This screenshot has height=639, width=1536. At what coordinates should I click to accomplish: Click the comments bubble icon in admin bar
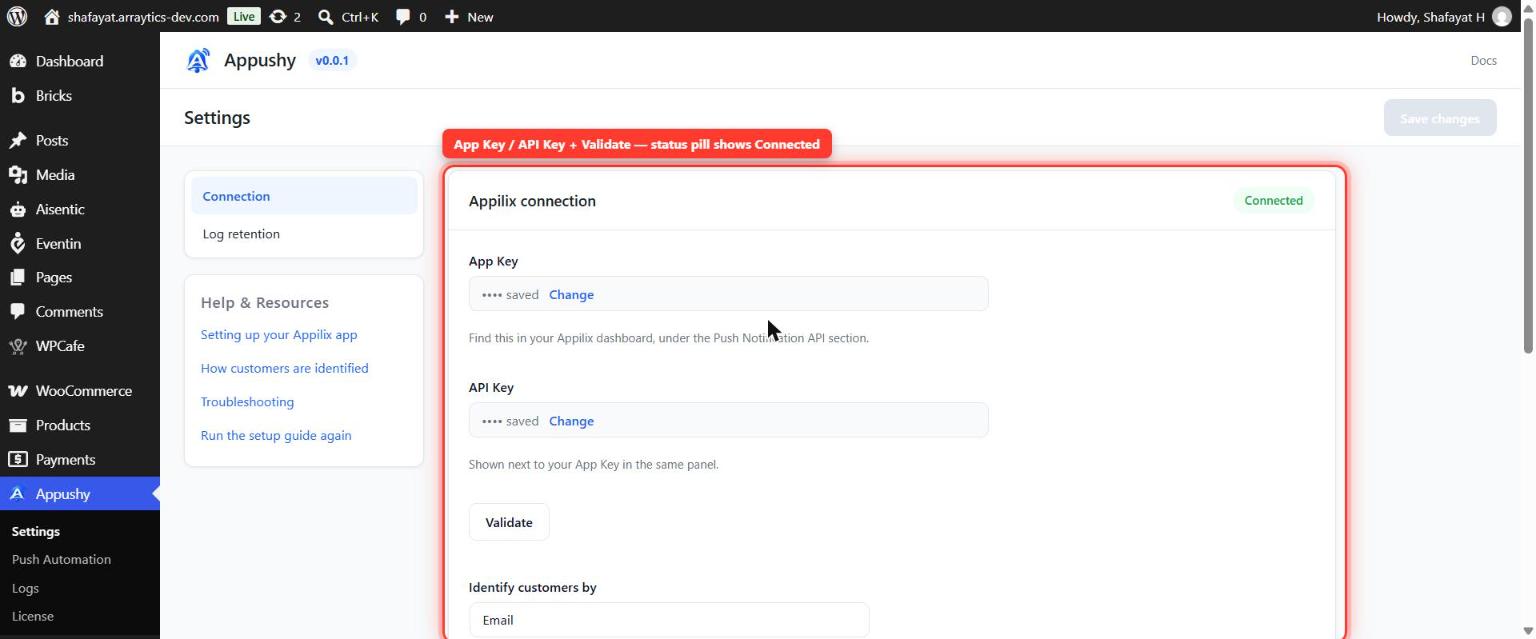[x=403, y=17]
